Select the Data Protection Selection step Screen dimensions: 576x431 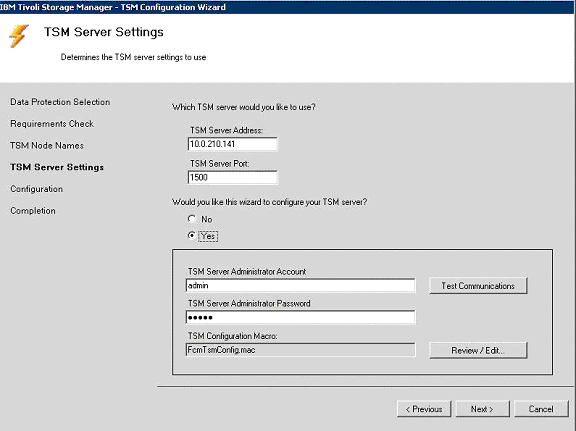[x=60, y=102]
